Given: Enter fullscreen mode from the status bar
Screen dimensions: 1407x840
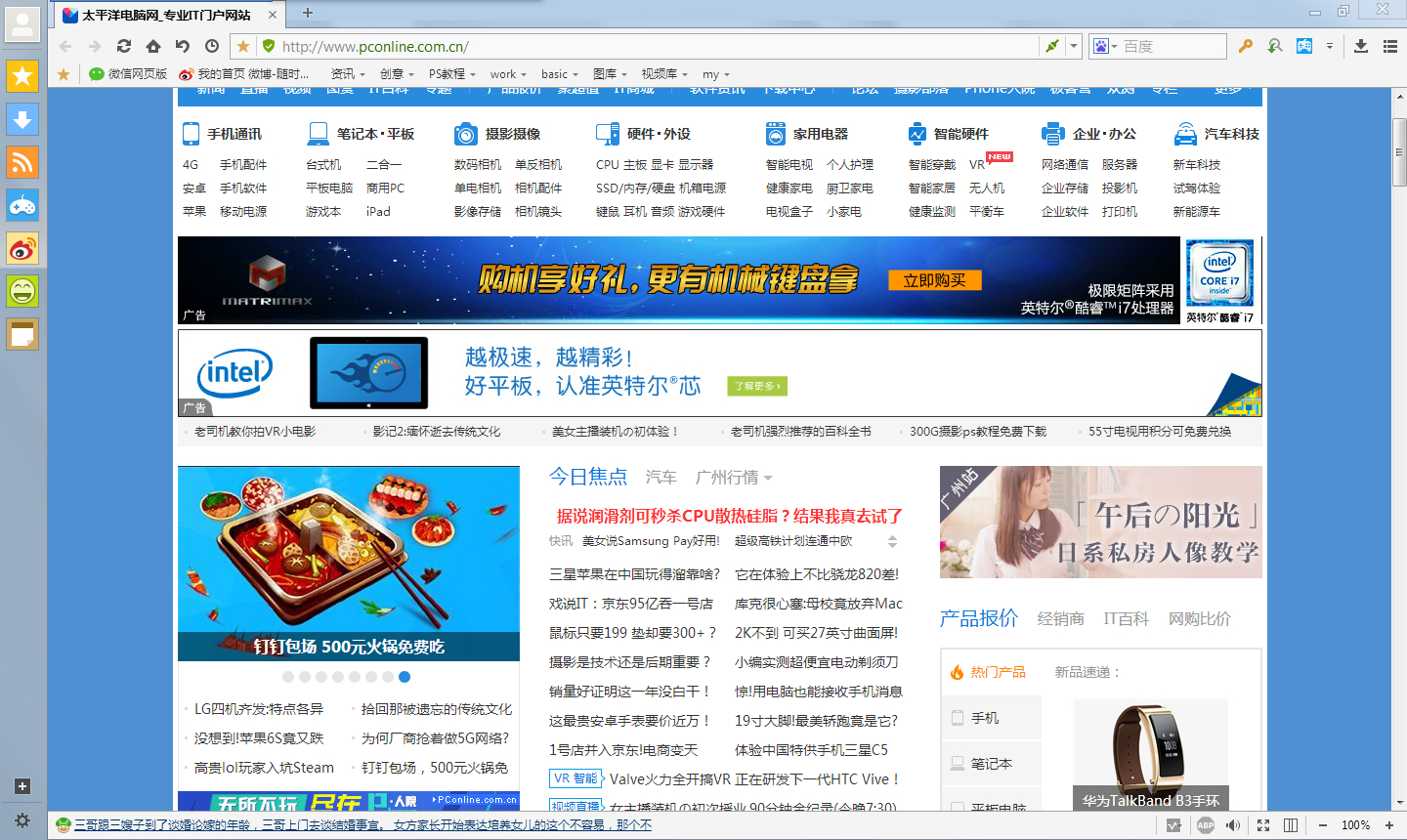Looking at the screenshot, I should tap(1263, 825).
